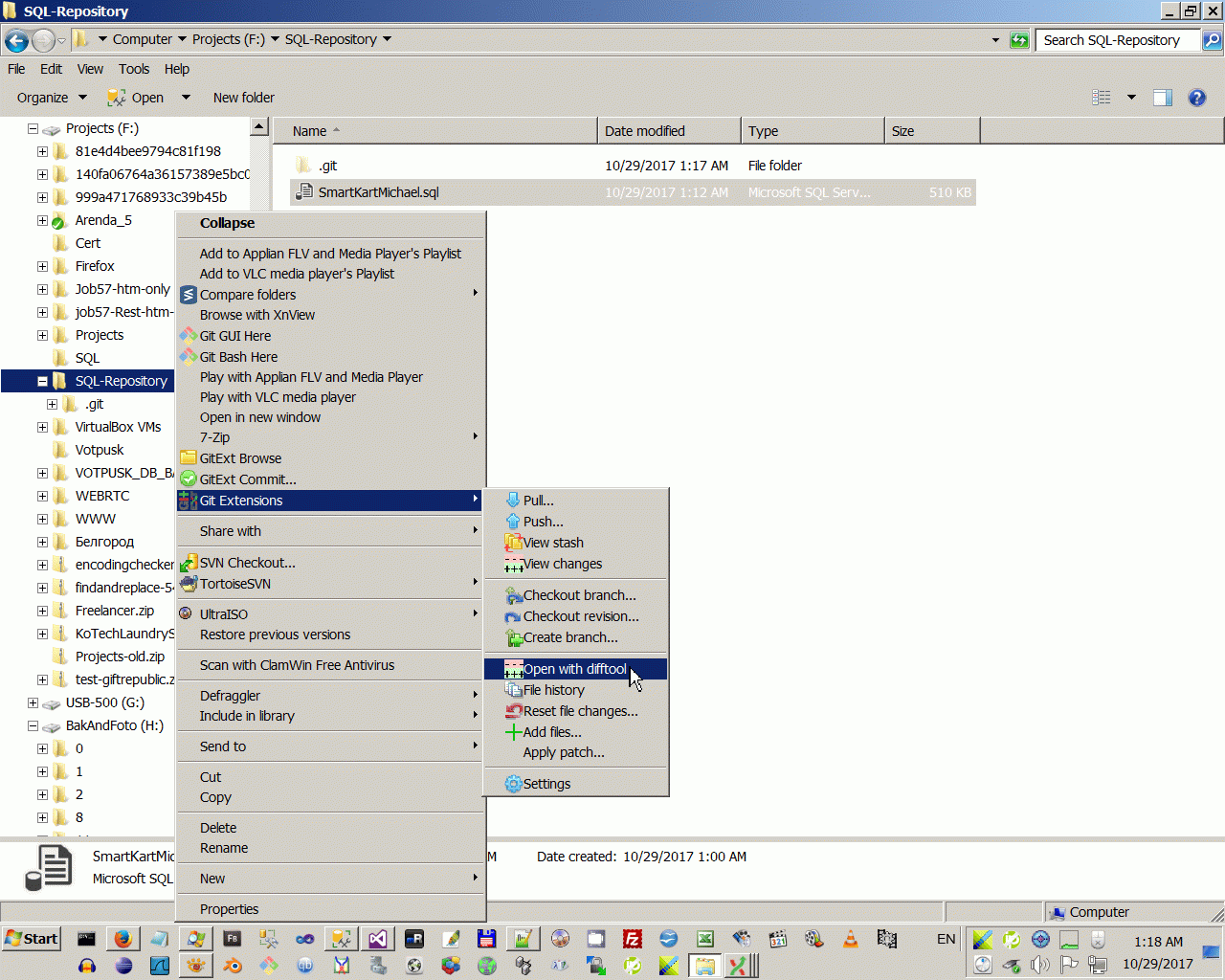Click the Push icon in Git Extensions submenu

[514, 522]
